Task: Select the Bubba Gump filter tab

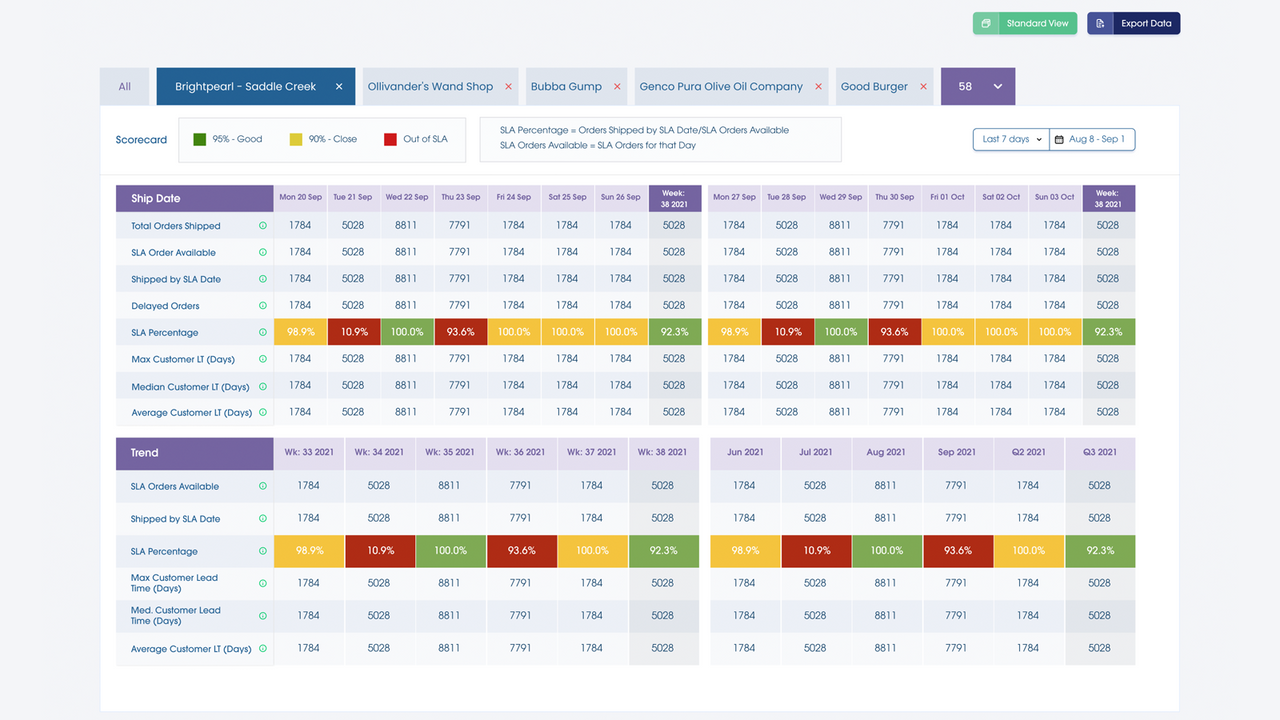Action: [566, 86]
